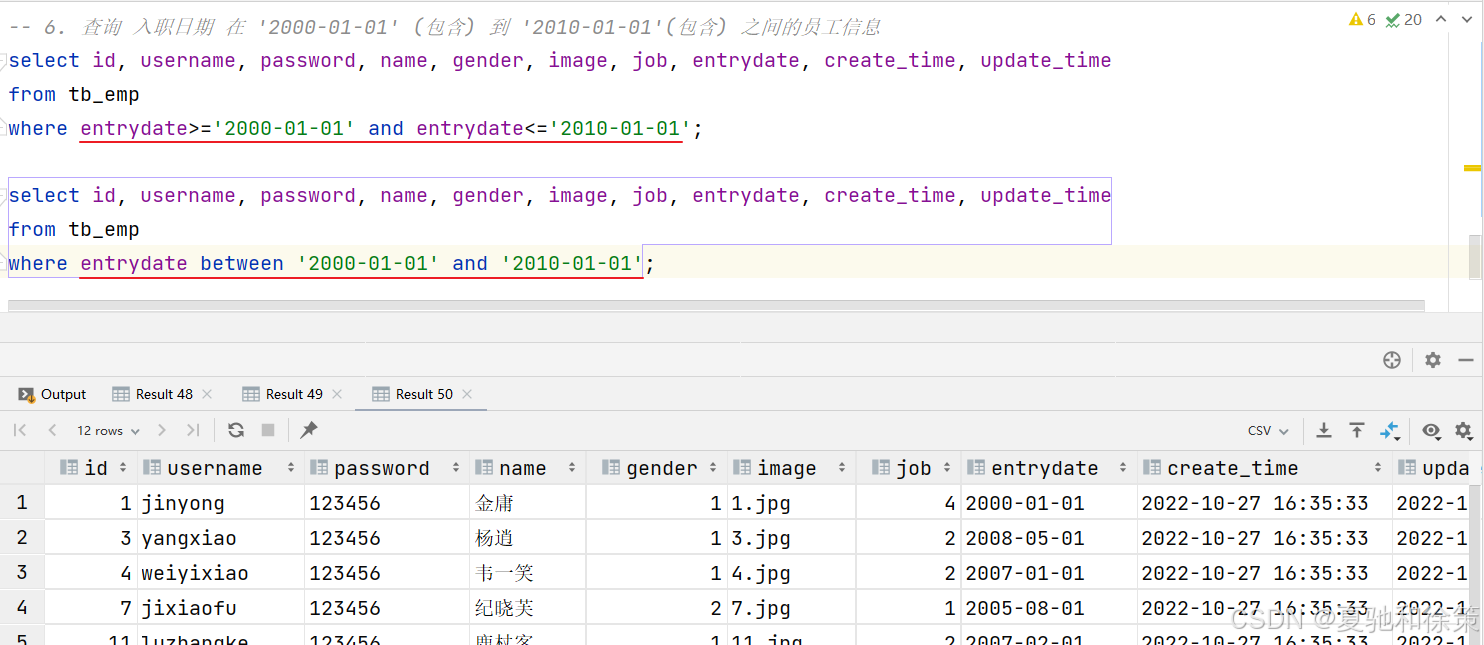Click the editor vertical scrollbar thumb
Viewport: 1484px width, 645px height.
[1474, 256]
